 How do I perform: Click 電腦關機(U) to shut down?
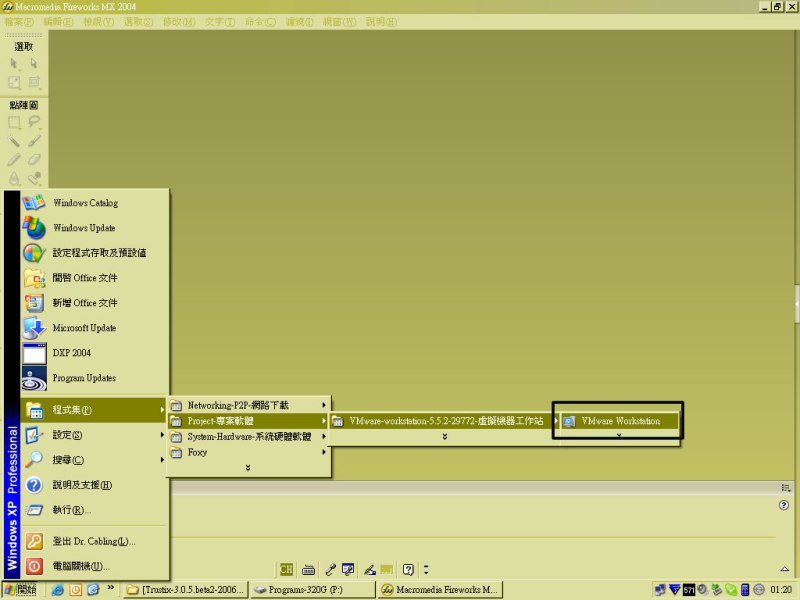tap(94, 566)
